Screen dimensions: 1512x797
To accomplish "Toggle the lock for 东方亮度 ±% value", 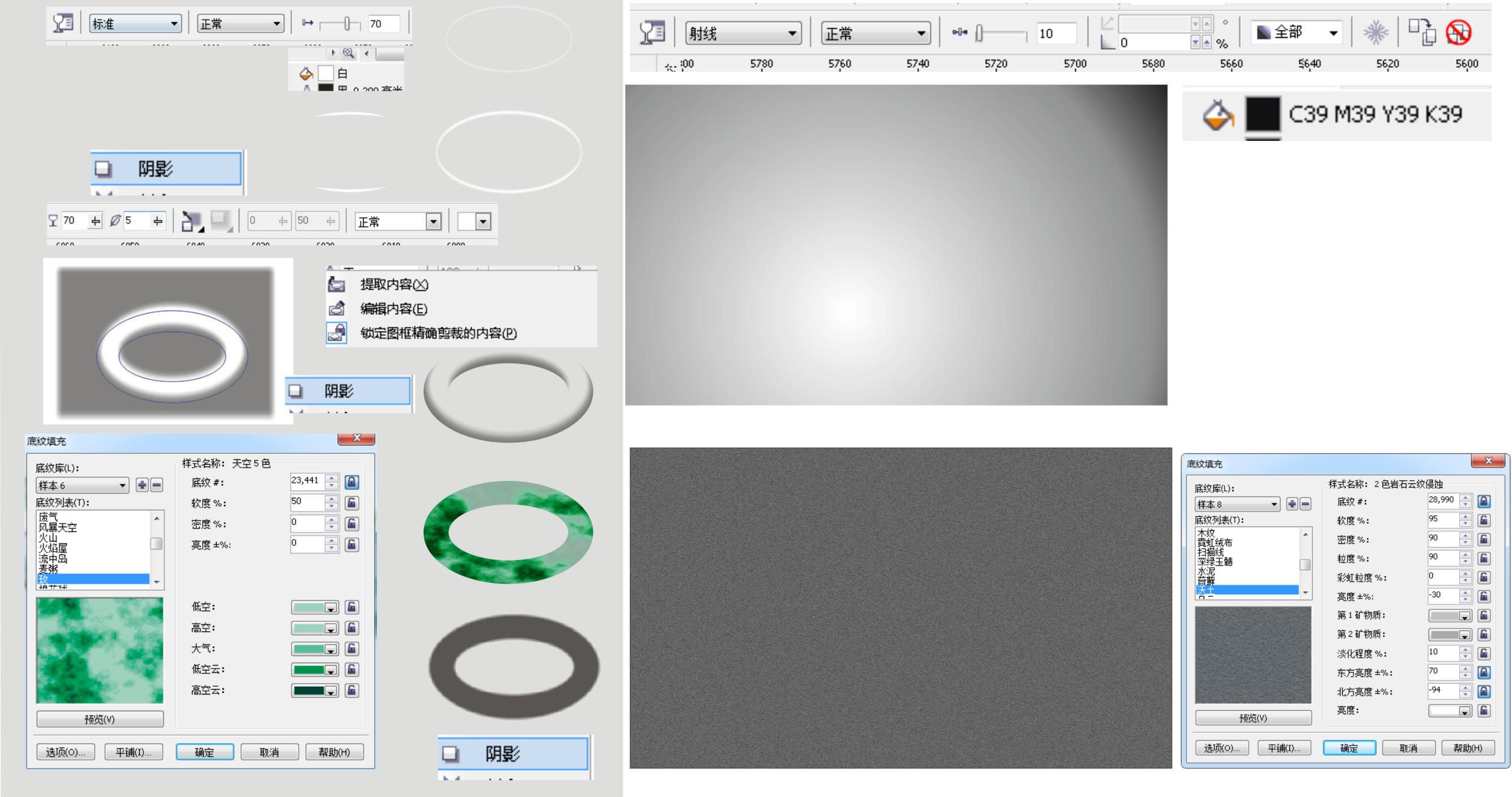I will pyautogui.click(x=1484, y=672).
